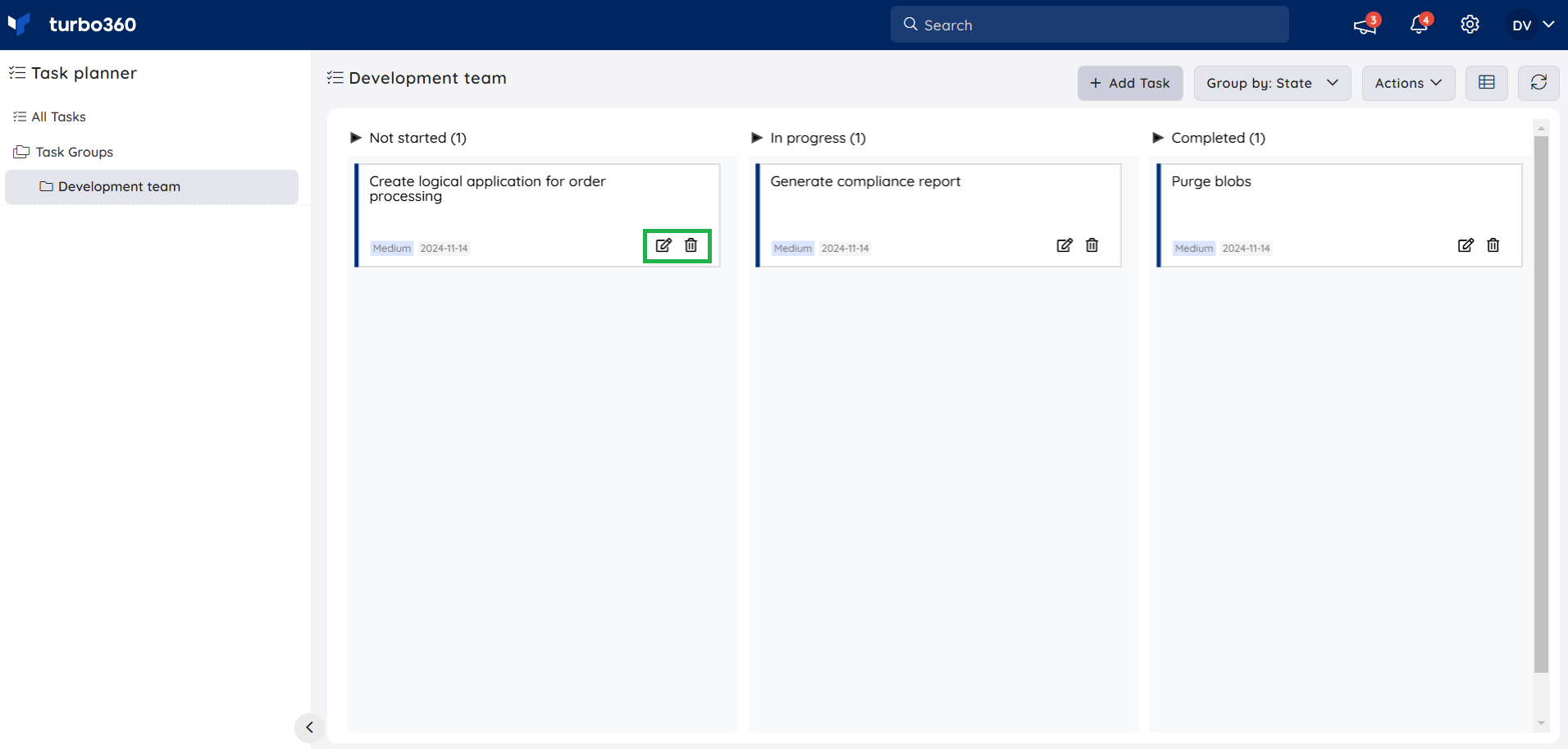Screen dimensions: 1568x749
Task: Edit the Purge blobs task
Action: pyautogui.click(x=1465, y=245)
